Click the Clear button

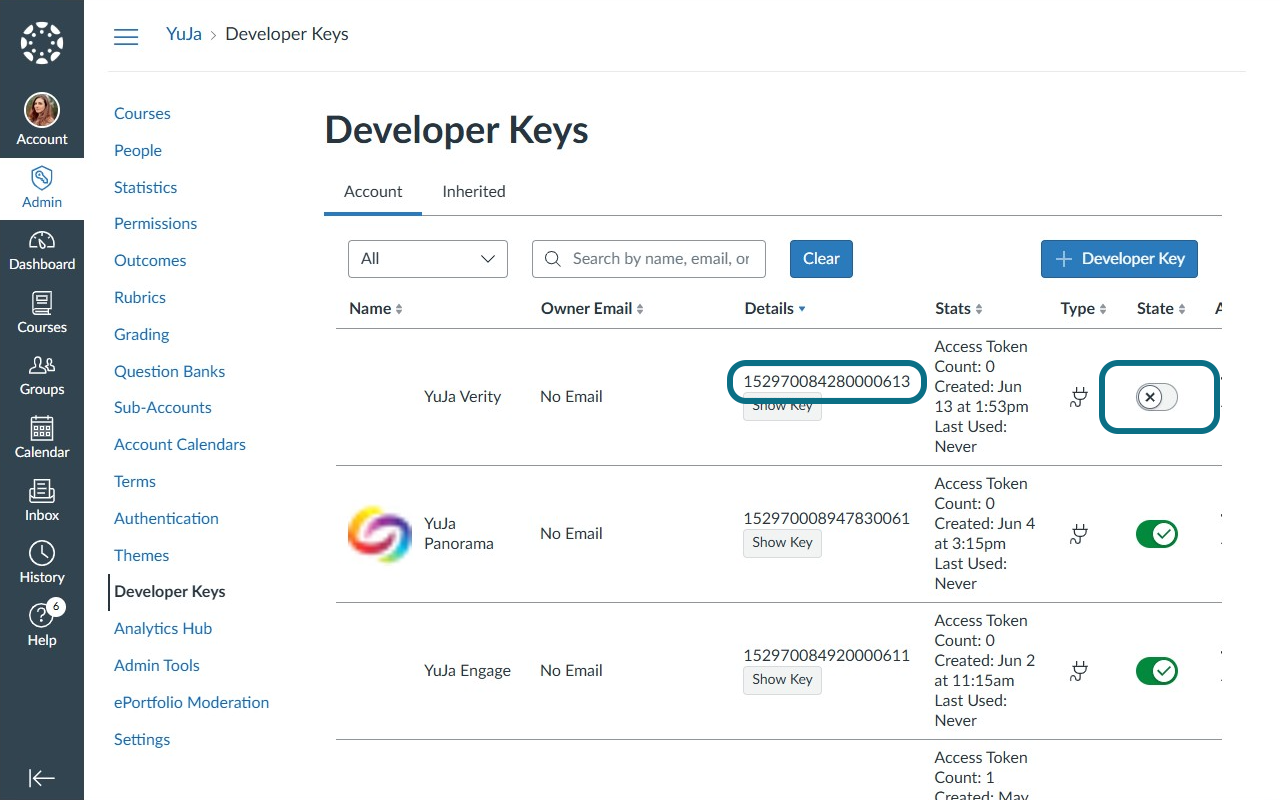[x=821, y=259]
